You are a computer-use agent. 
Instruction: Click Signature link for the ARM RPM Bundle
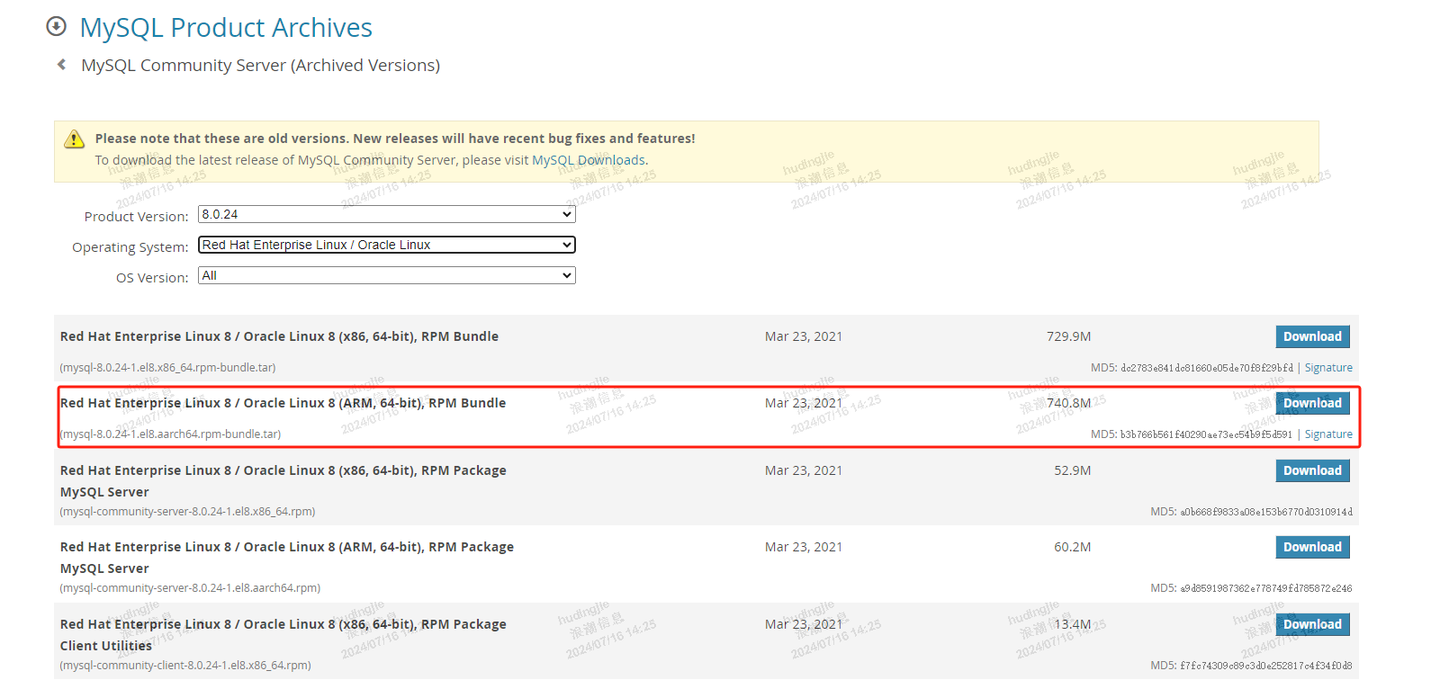pyautogui.click(x=1328, y=433)
